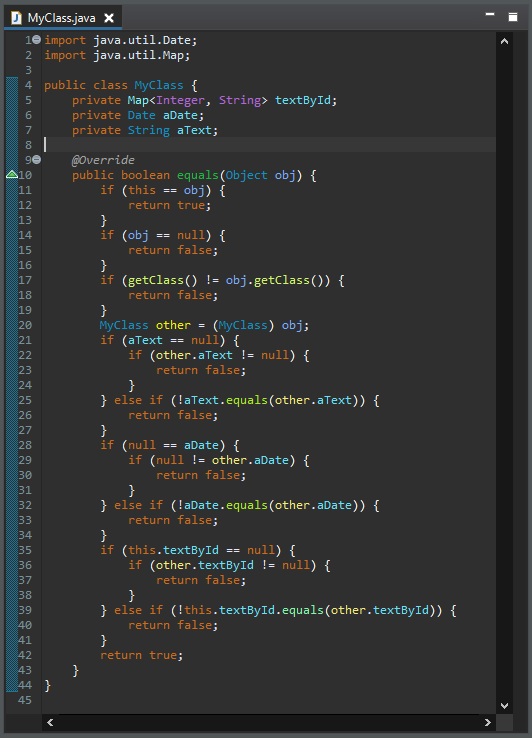Close the MyClass.java editor tab
532x738 pixels.
pos(109,18)
